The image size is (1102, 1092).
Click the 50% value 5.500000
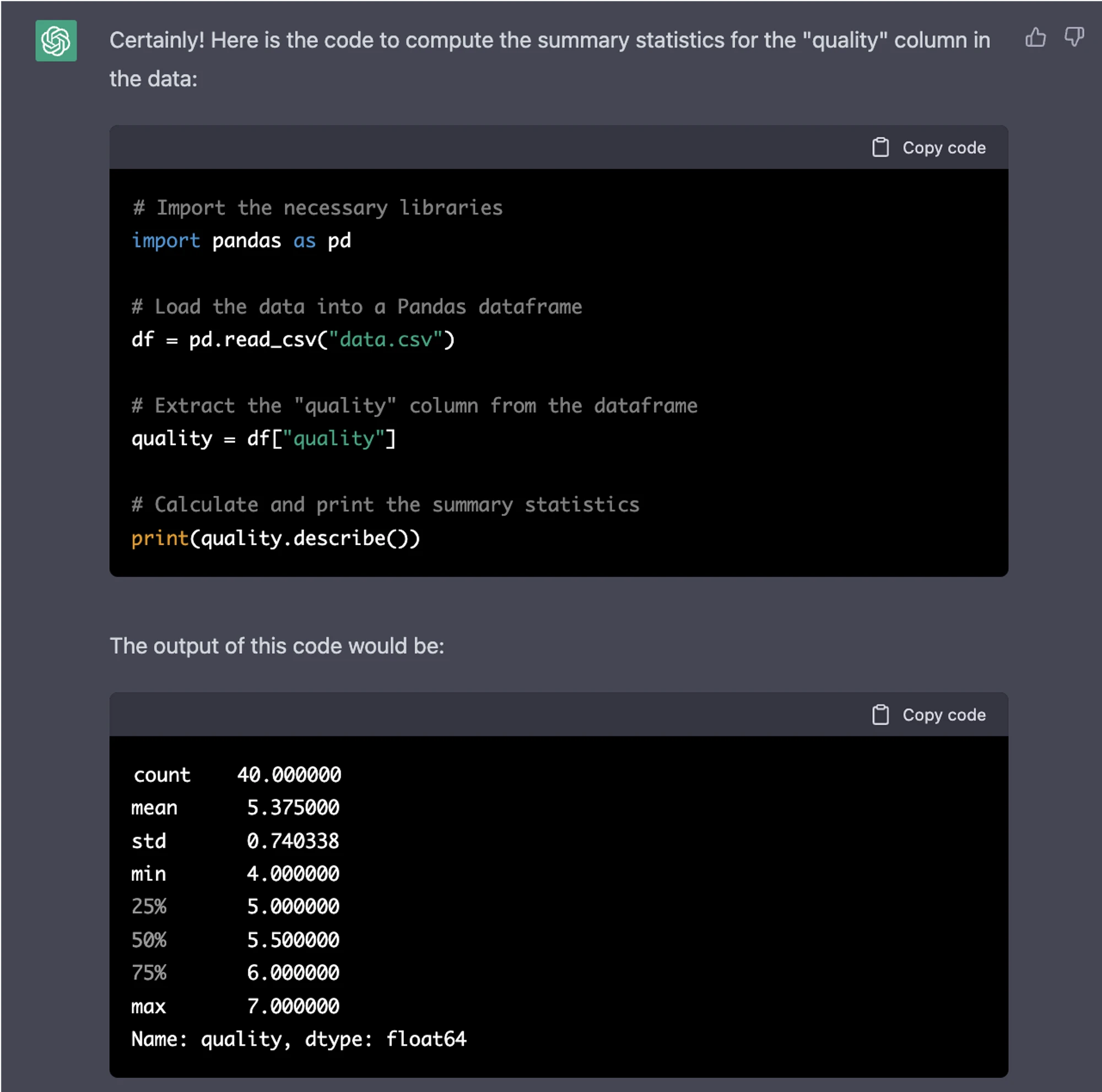(x=293, y=940)
